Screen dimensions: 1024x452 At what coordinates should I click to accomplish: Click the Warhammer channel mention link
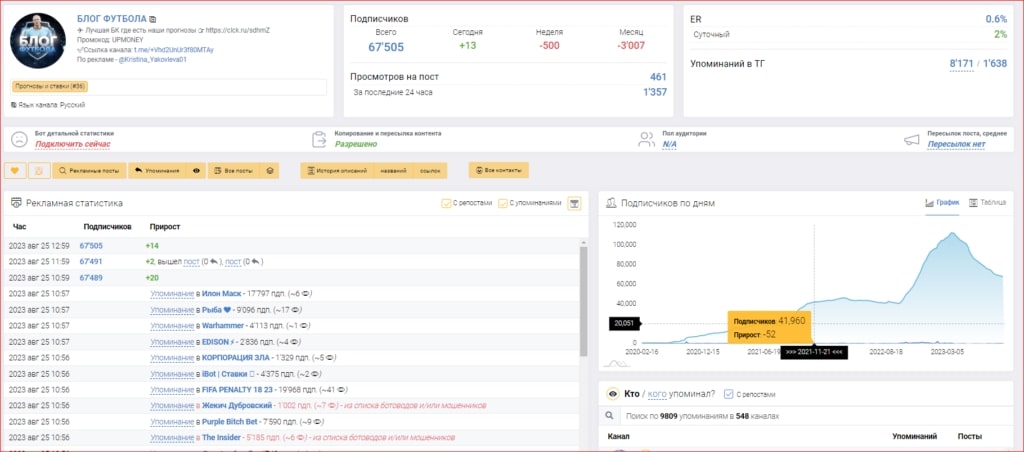click(x=222, y=325)
